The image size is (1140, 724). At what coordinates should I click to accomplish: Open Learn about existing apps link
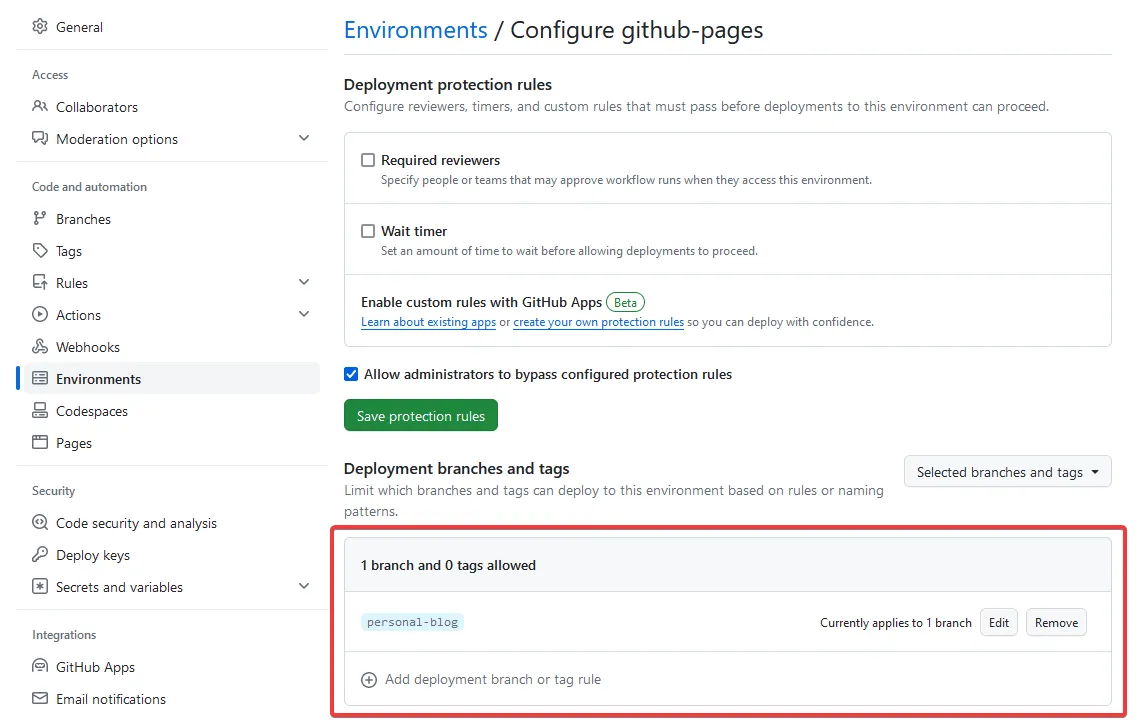428,322
